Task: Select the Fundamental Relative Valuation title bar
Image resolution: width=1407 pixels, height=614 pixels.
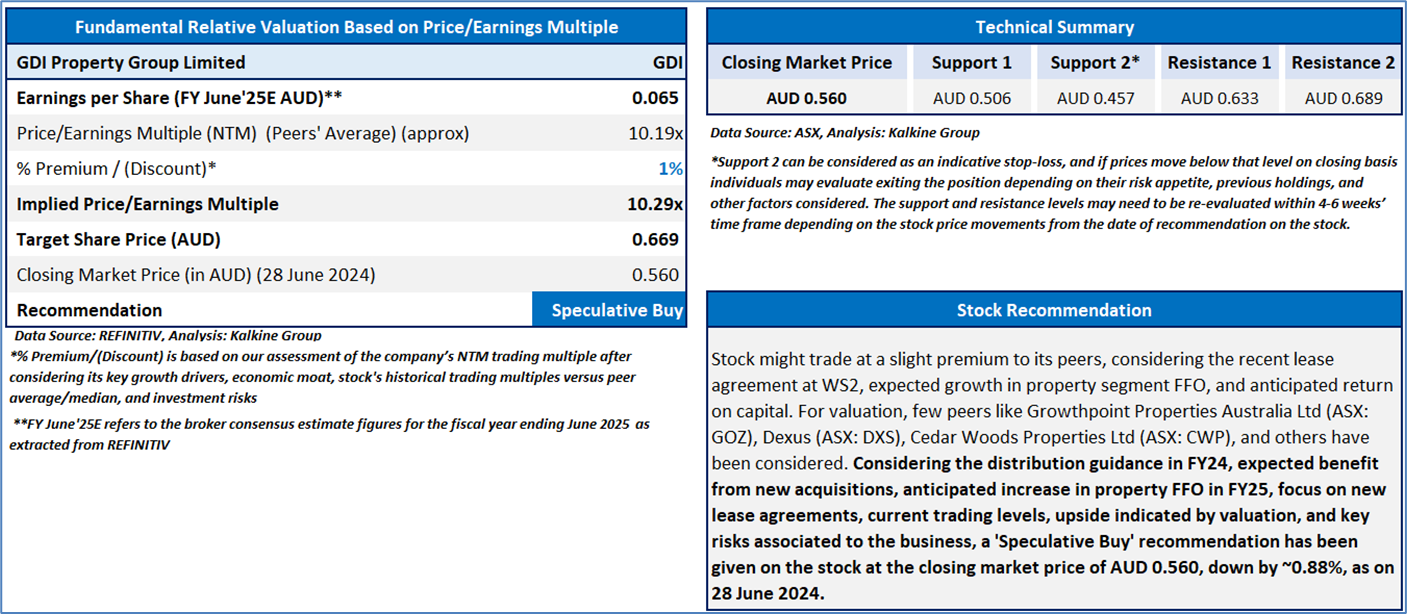Action: [346, 27]
